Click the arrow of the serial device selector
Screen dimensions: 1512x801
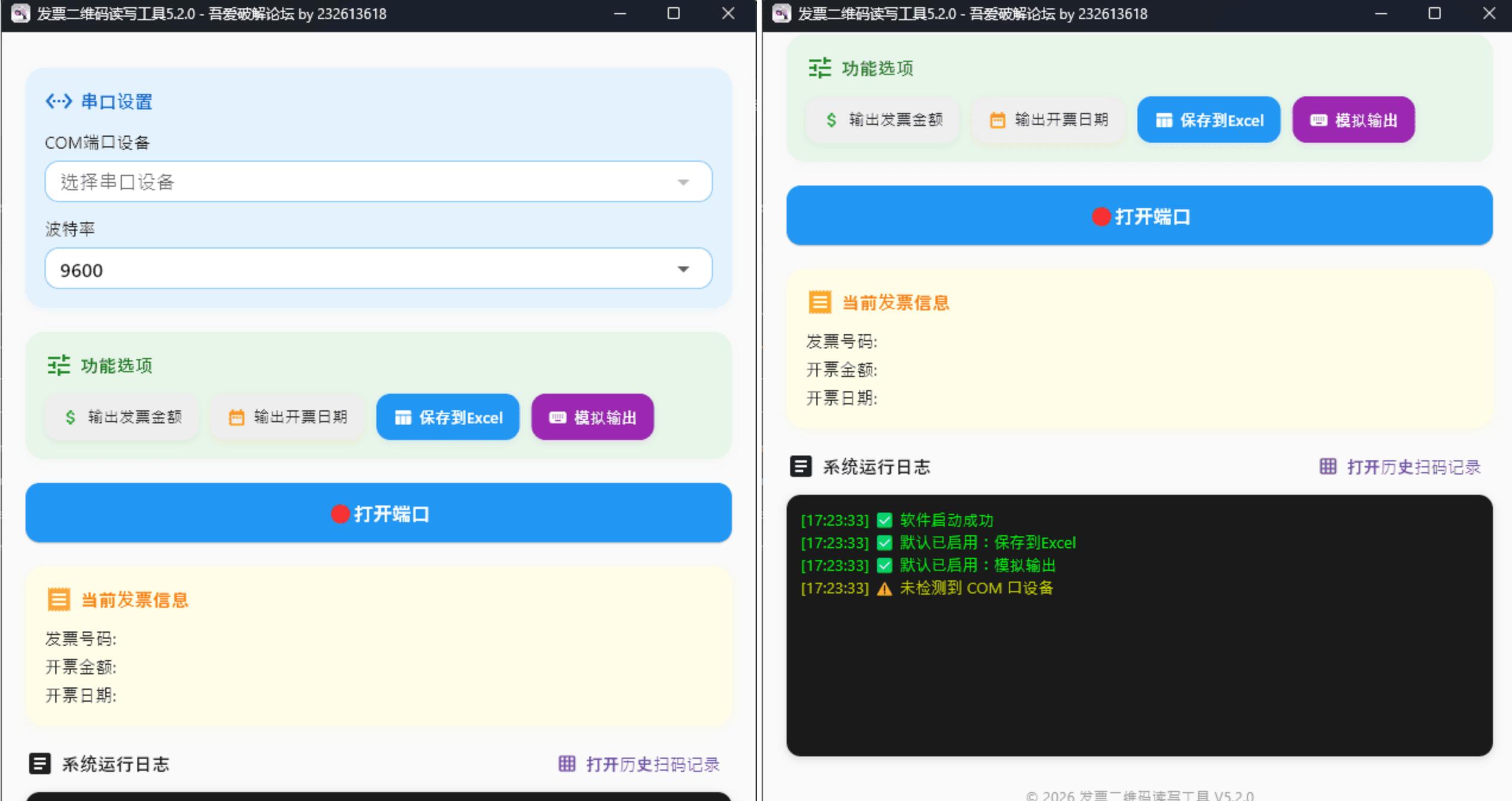click(x=683, y=182)
